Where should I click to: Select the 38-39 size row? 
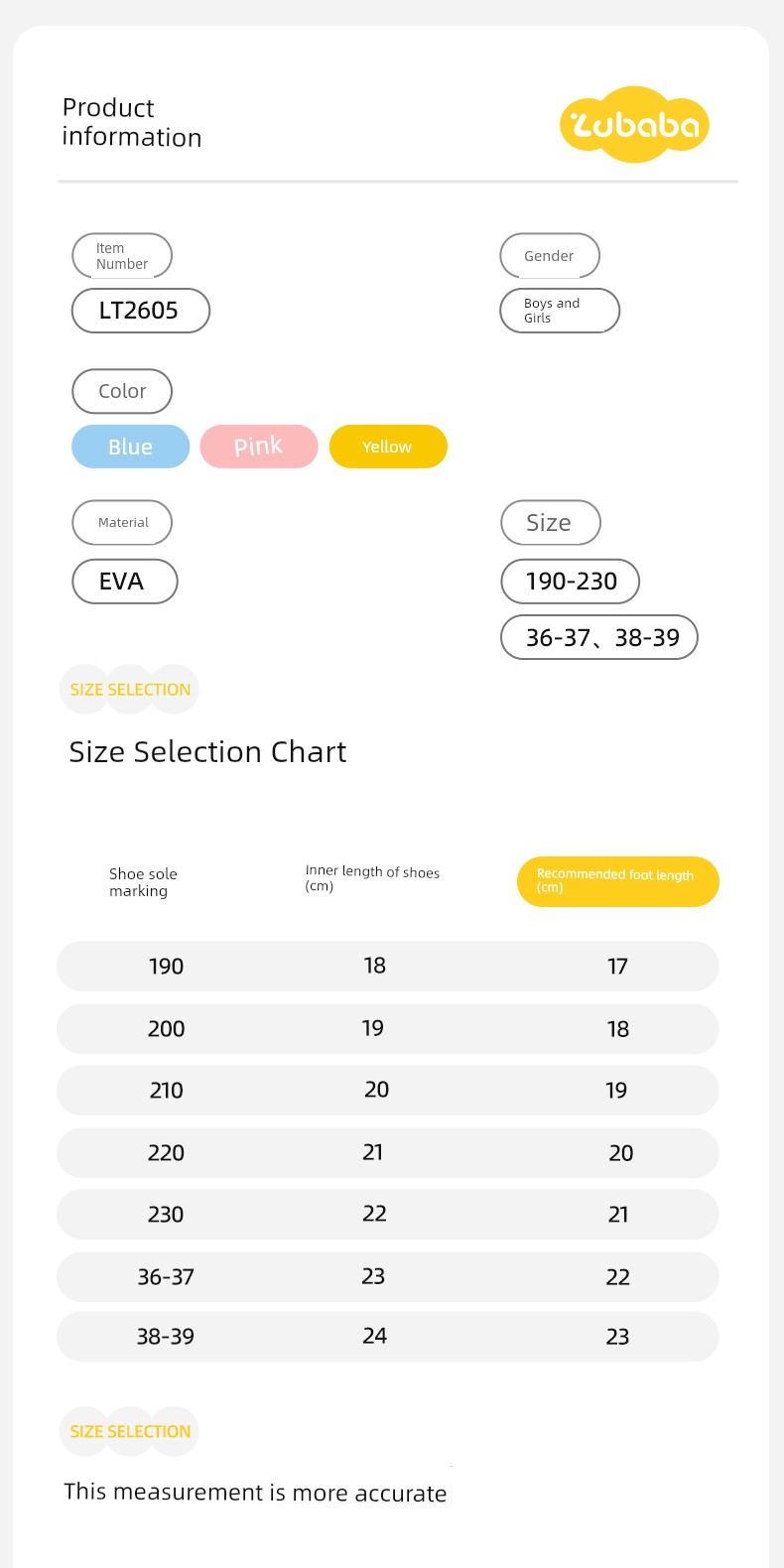click(x=388, y=1336)
